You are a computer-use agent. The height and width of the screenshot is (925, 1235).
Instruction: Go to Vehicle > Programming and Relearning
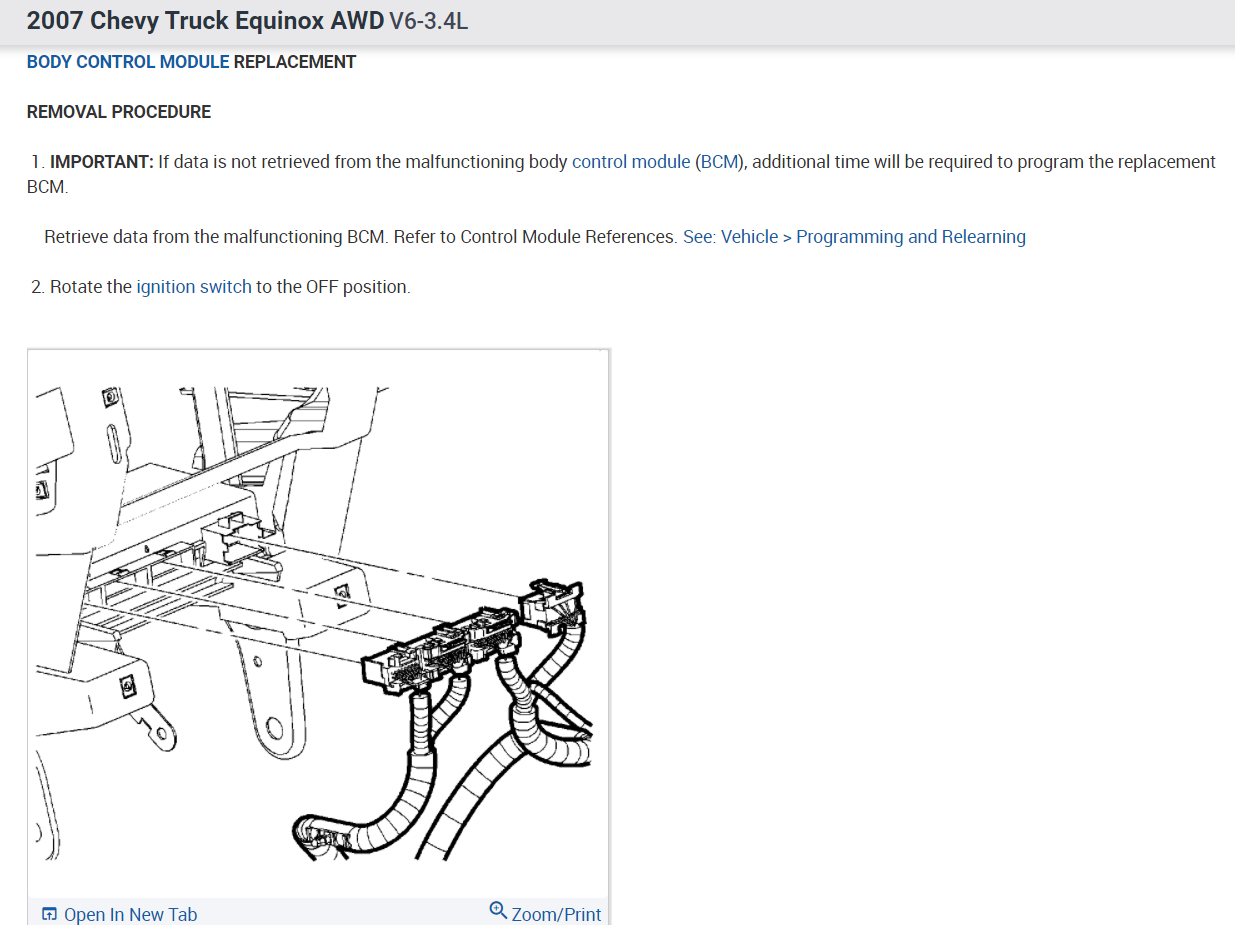pos(873,237)
